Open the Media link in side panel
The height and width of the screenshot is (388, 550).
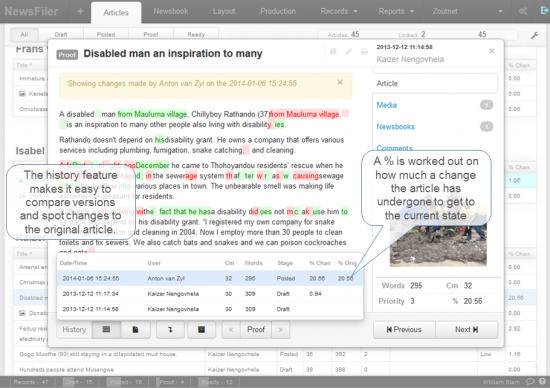point(387,105)
